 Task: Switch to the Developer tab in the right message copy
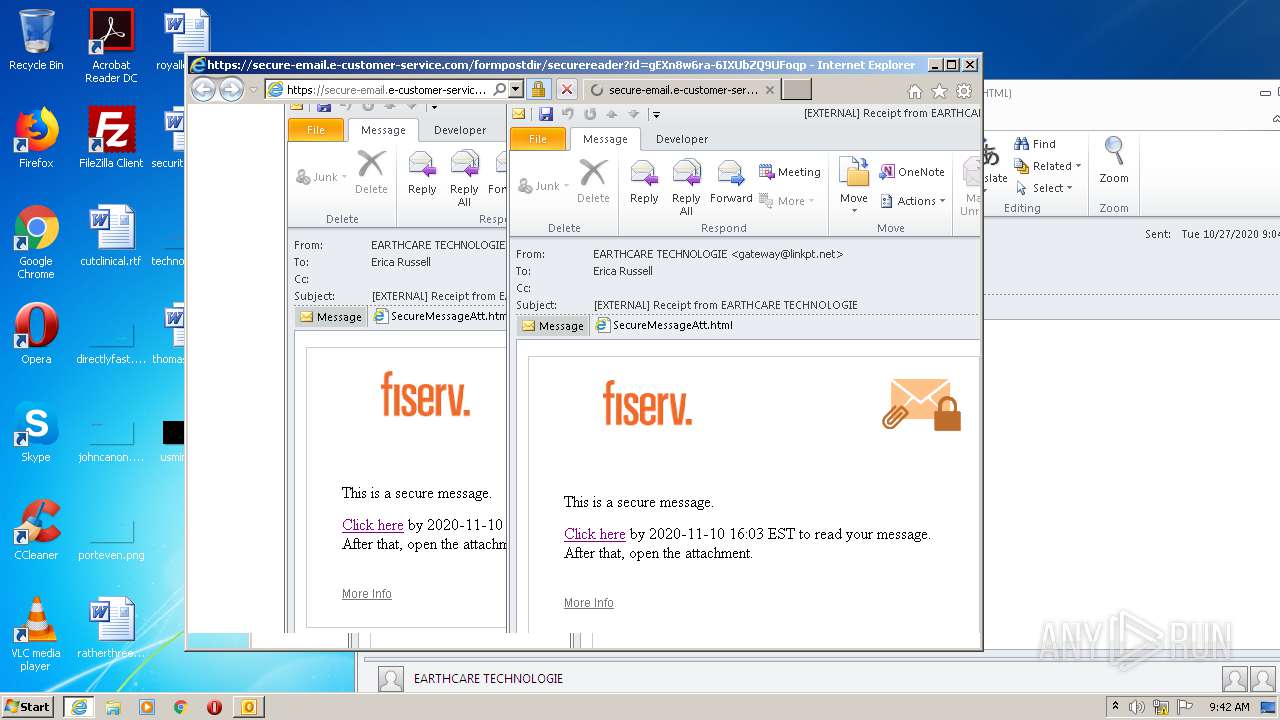[x=682, y=139]
